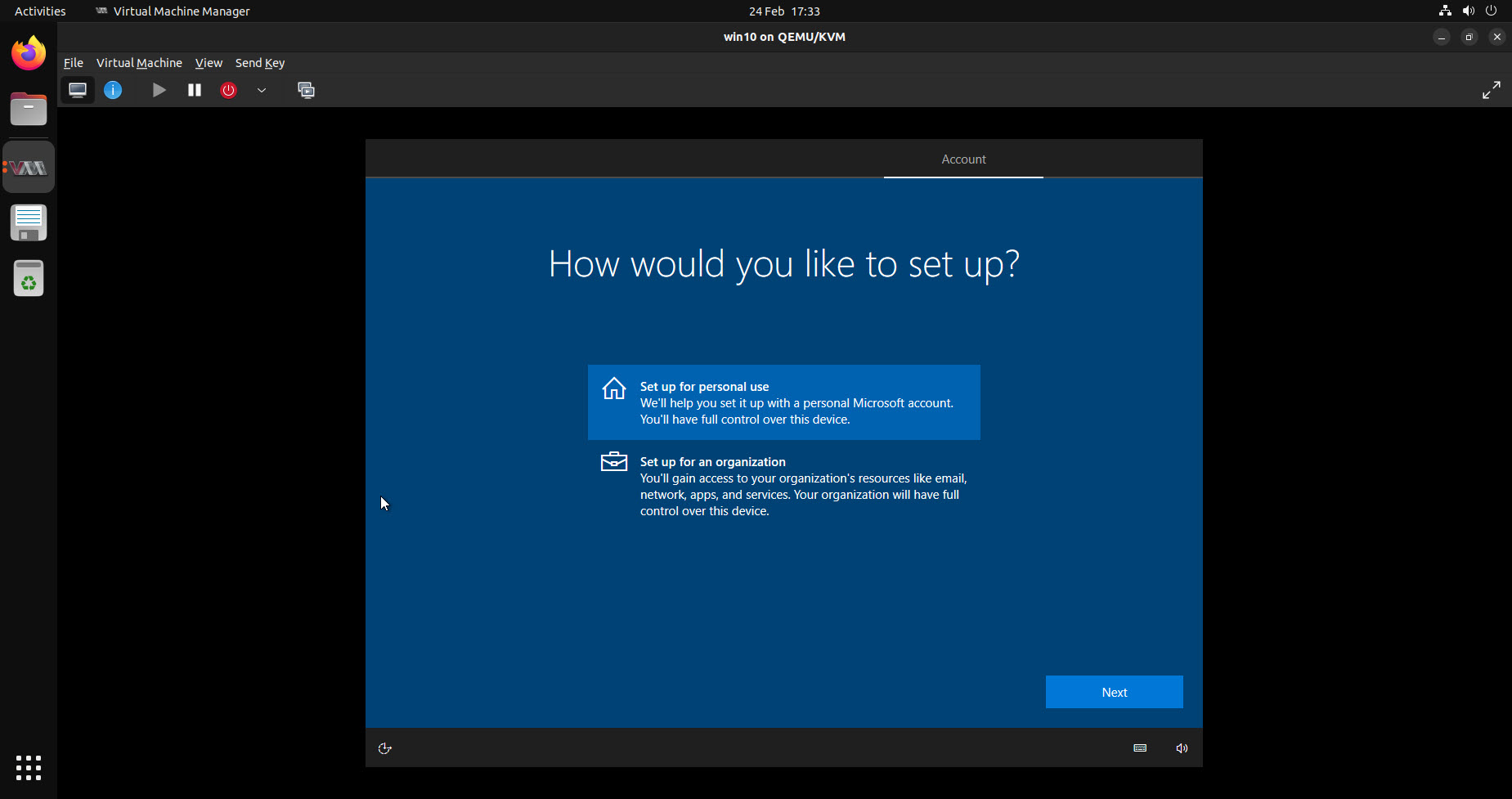Enter fullscreen with the expand arrows icon
Screen dimensions: 1512x799
tap(1492, 90)
